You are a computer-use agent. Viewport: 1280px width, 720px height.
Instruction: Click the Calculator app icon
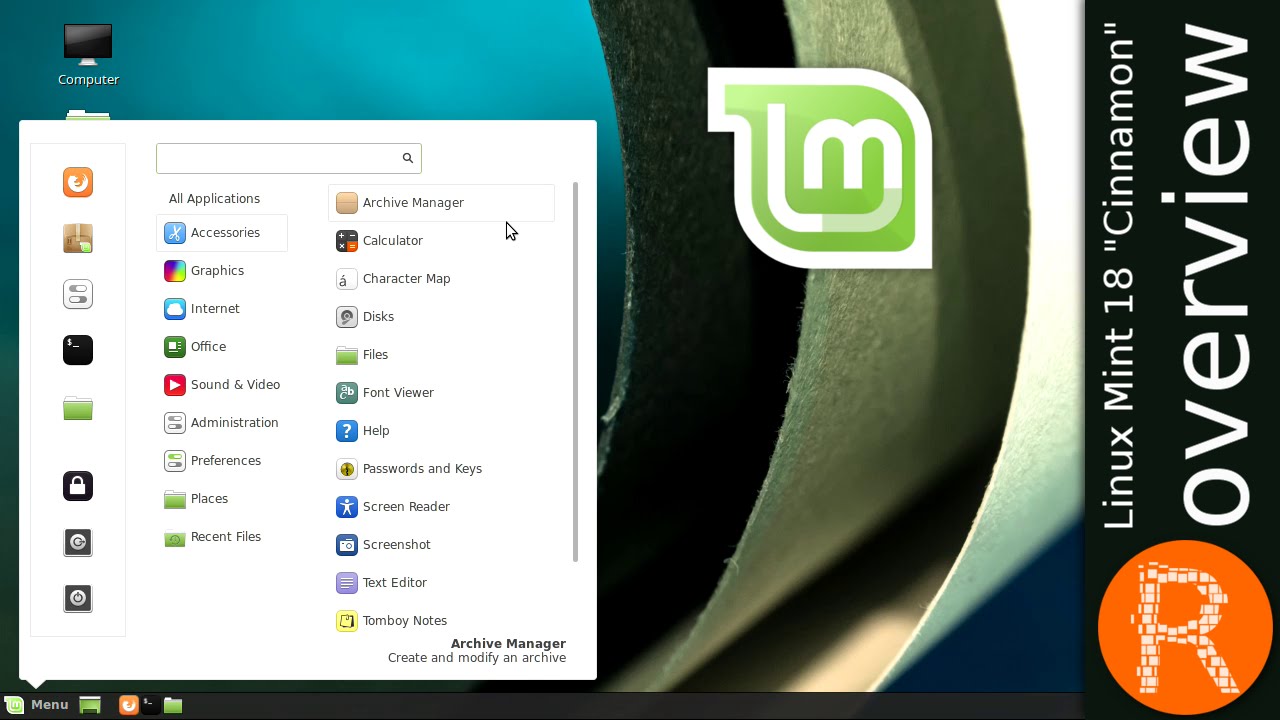347,241
